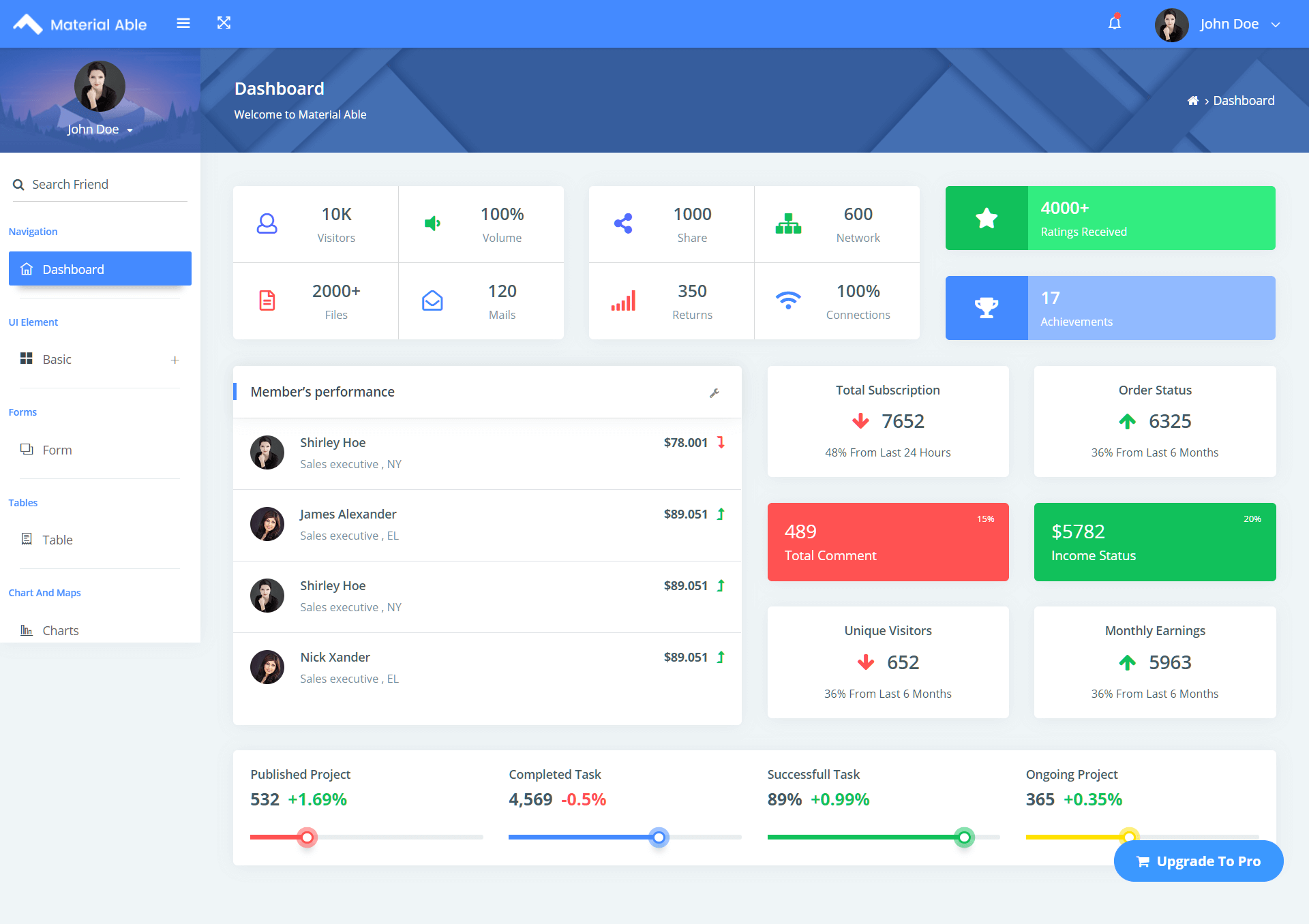The image size is (1309, 924).
Task: Click the Mails envelope icon
Action: pyautogui.click(x=432, y=300)
